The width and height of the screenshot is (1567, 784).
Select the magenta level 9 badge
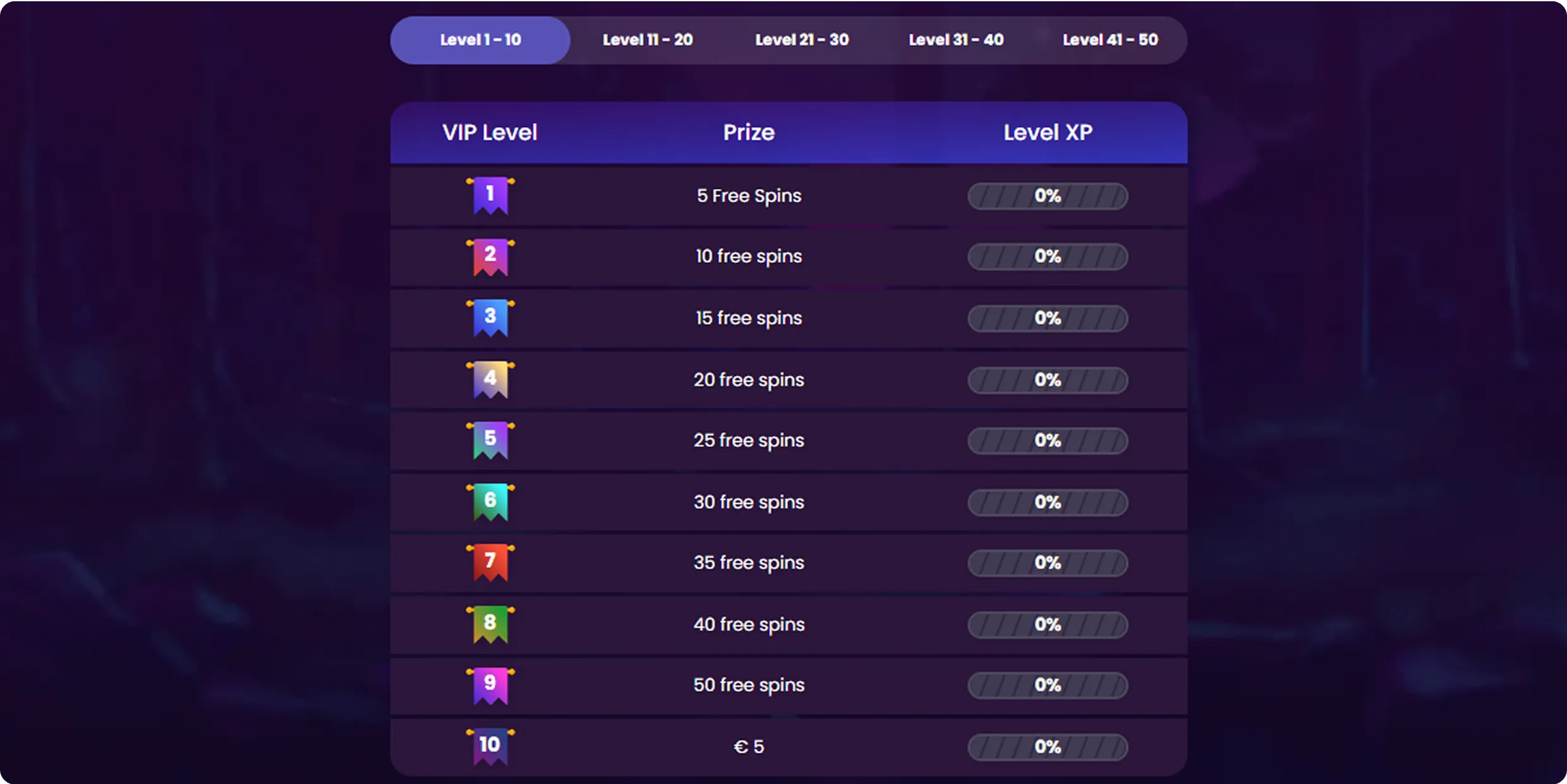pyautogui.click(x=490, y=685)
